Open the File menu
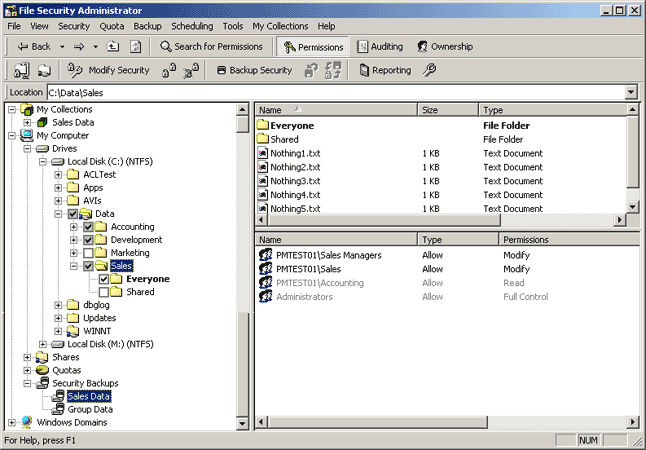The height and width of the screenshot is (450, 646). pos(14,26)
